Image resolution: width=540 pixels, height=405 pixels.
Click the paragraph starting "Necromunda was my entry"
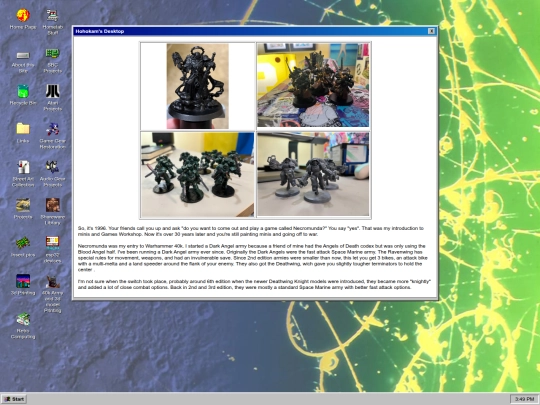[x=252, y=258]
